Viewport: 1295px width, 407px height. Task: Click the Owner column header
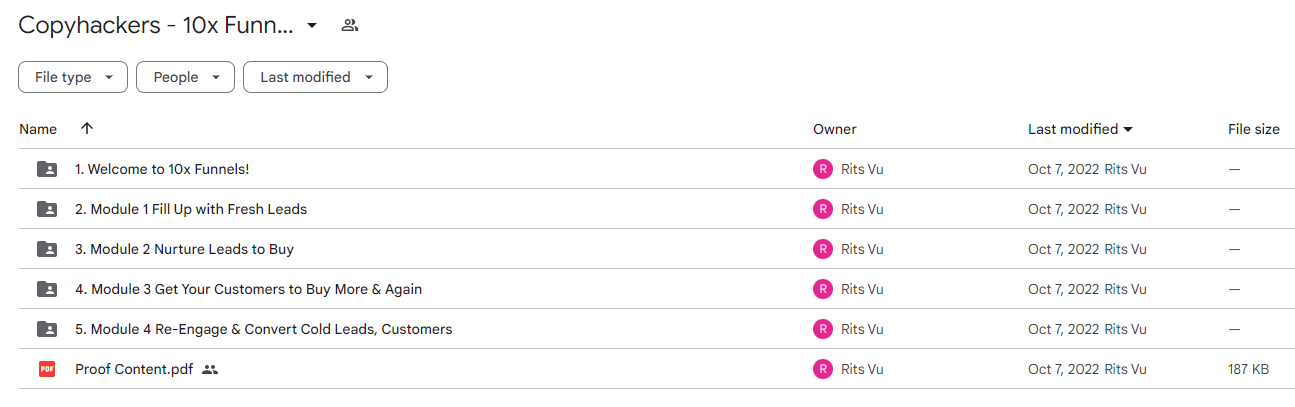click(x=834, y=129)
